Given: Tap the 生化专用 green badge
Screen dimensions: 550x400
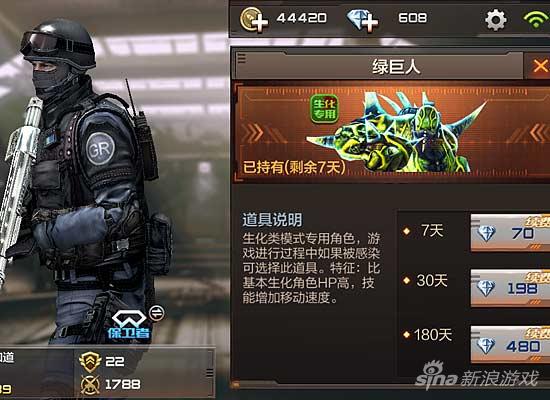Looking at the screenshot, I should [324, 109].
